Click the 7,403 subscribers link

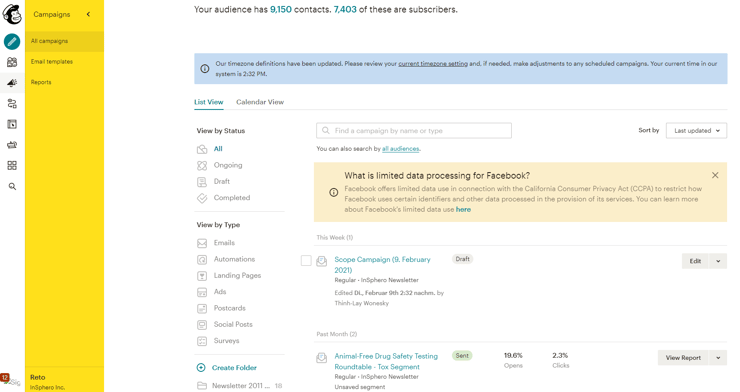coord(345,9)
